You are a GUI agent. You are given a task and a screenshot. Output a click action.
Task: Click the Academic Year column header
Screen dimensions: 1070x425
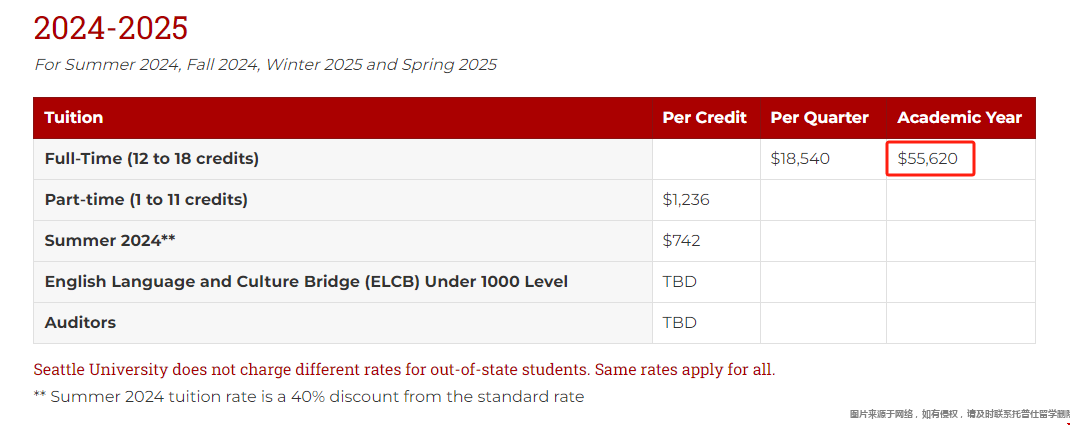[959, 117]
